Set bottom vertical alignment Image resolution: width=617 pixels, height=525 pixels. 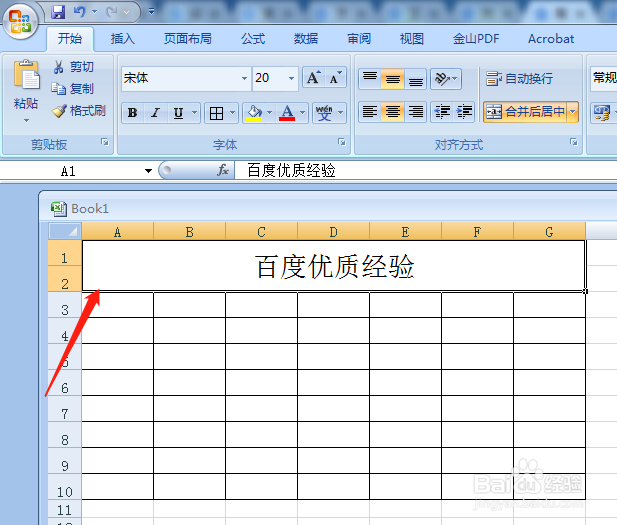click(x=416, y=78)
